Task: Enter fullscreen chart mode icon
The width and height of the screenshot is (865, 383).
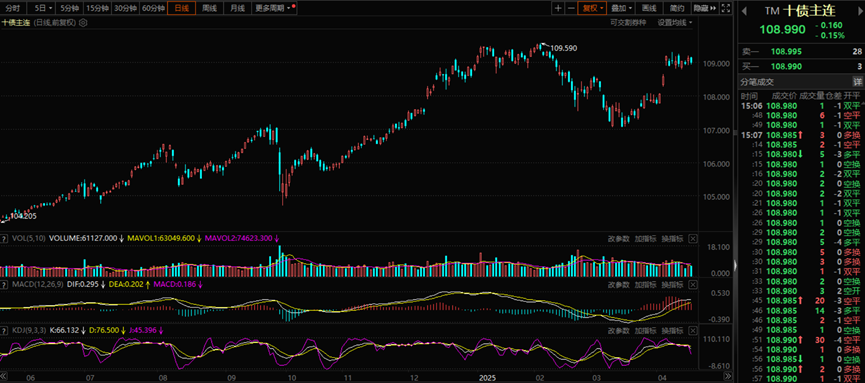Action: coord(726,8)
